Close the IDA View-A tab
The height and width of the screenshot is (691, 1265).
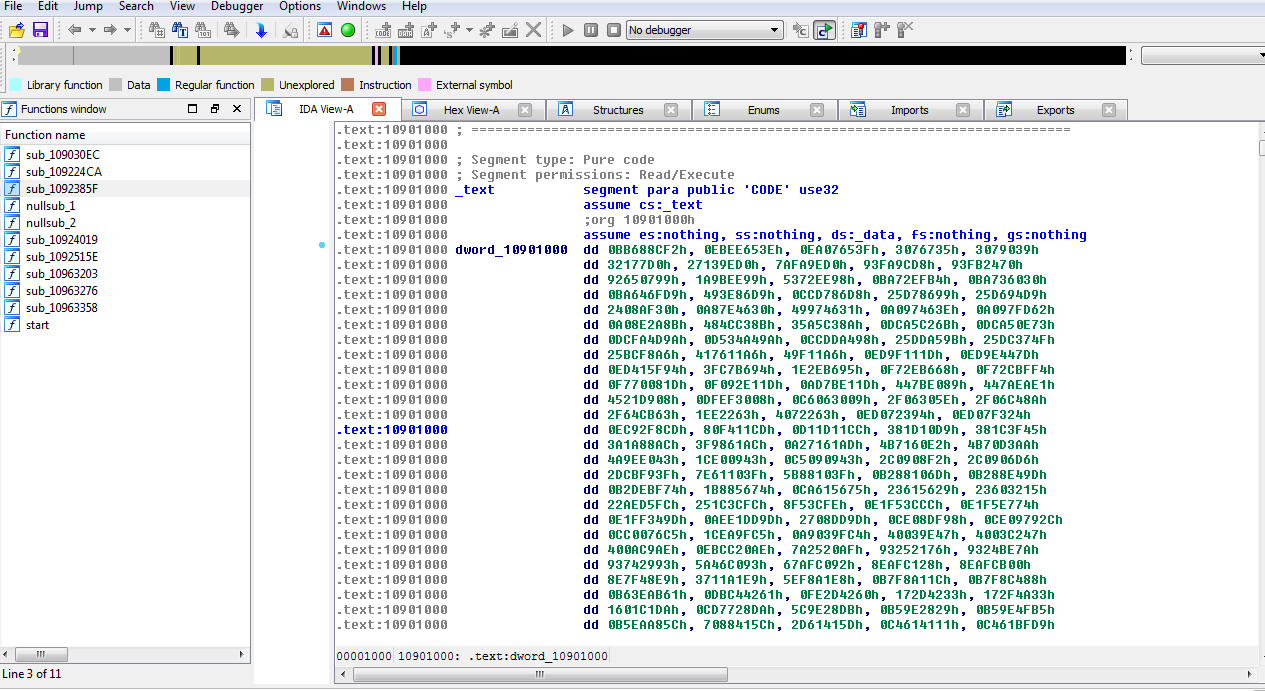pyautogui.click(x=379, y=109)
